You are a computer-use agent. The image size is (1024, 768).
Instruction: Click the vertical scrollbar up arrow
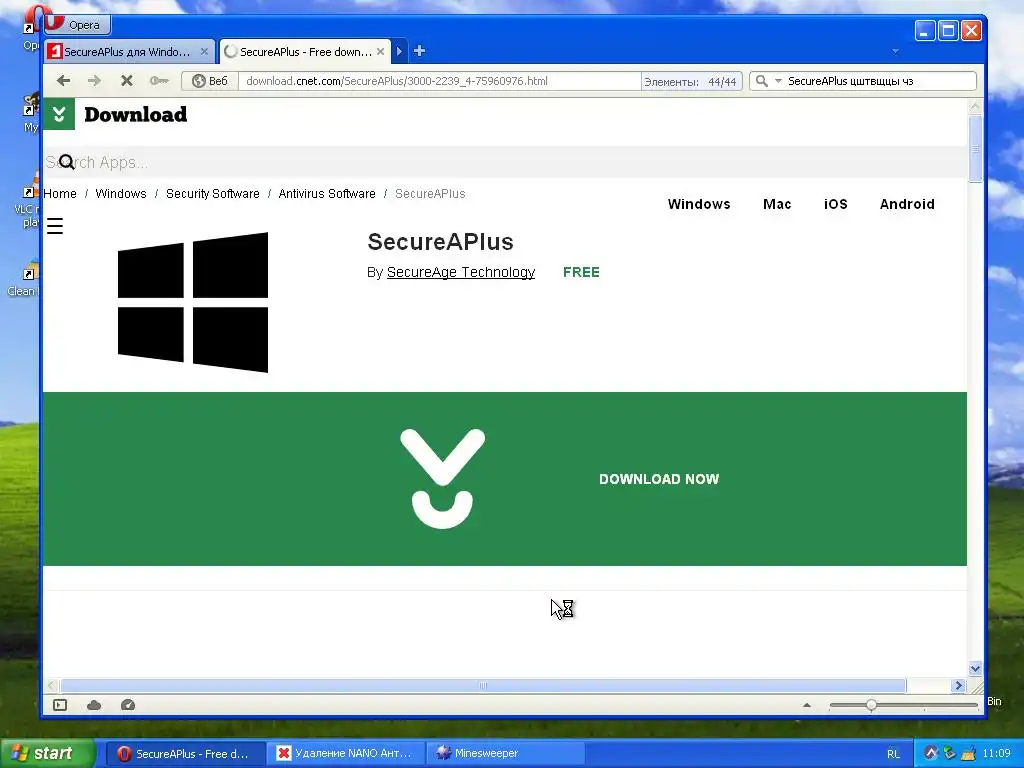[975, 106]
